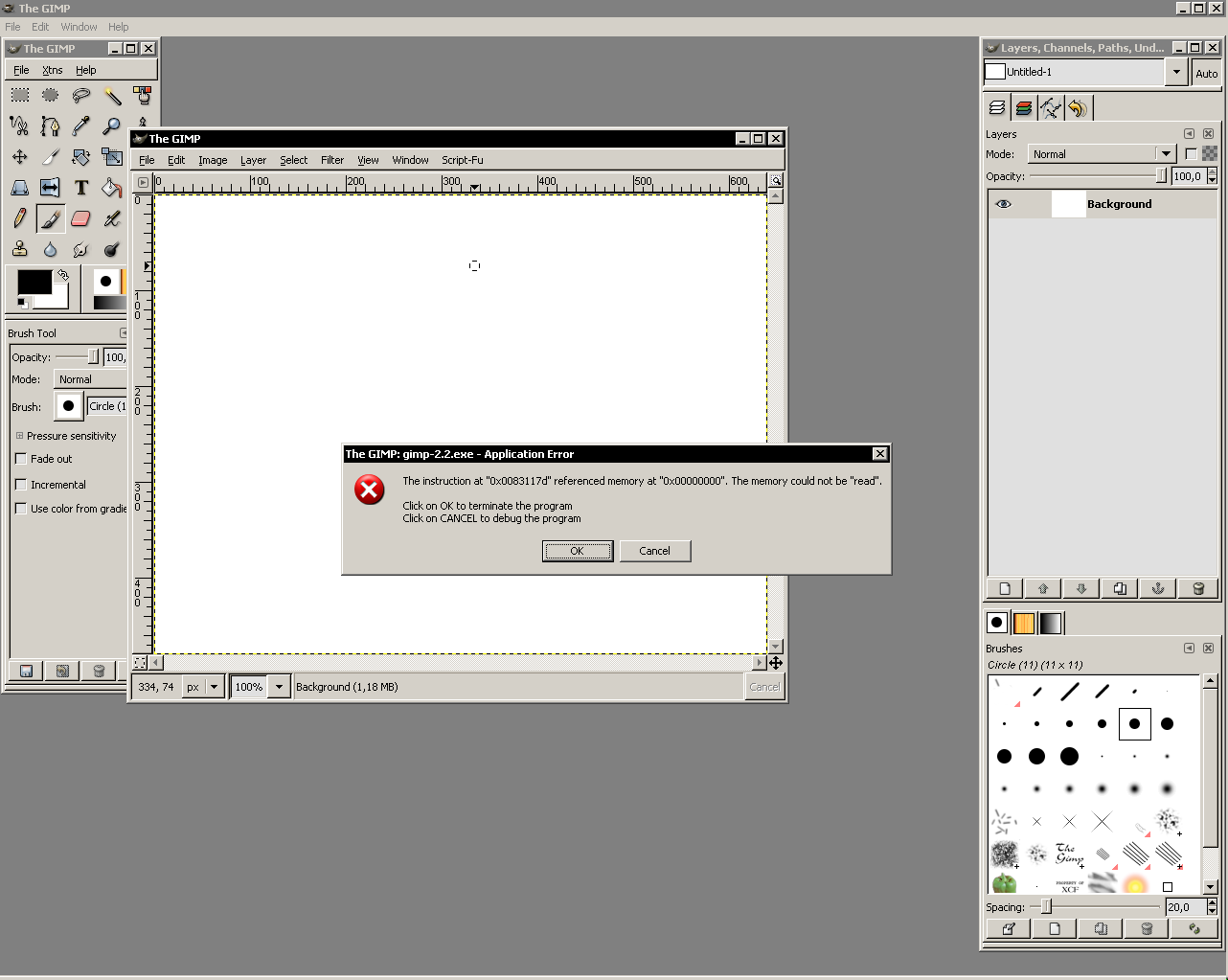Select the Move tool

coord(20,156)
